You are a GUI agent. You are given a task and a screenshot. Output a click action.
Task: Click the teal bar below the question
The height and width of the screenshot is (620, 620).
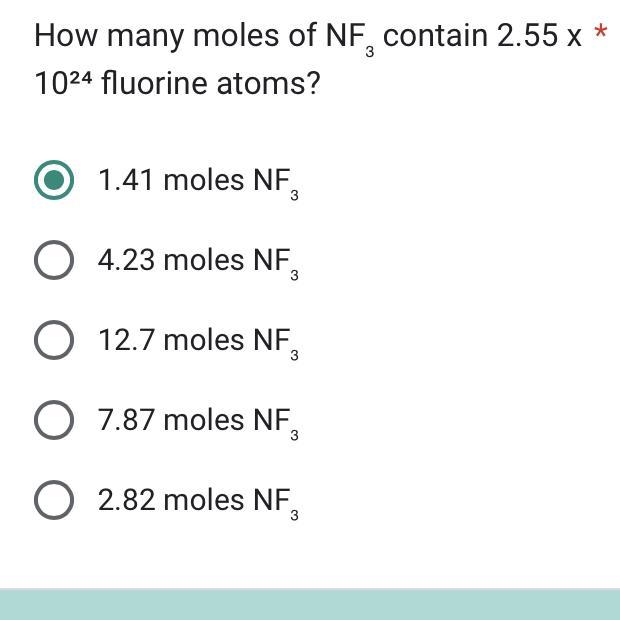(310, 604)
